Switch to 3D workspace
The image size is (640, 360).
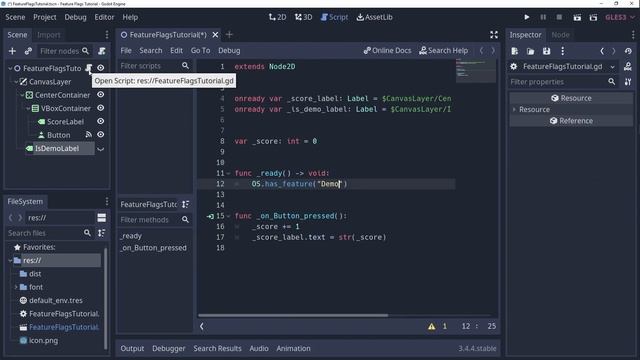coord(304,17)
